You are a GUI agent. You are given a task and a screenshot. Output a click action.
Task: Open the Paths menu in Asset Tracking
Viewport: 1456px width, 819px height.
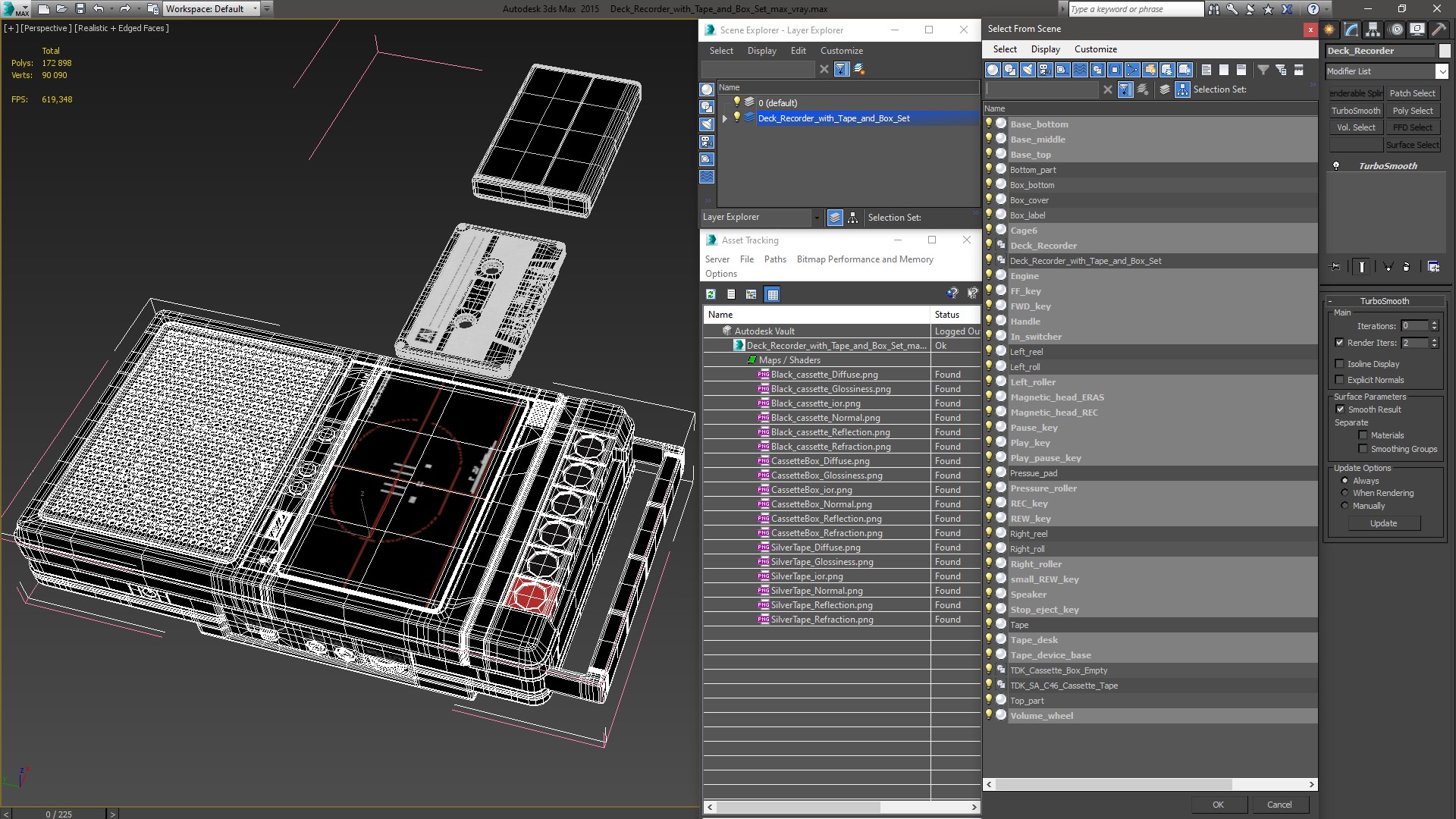774,259
